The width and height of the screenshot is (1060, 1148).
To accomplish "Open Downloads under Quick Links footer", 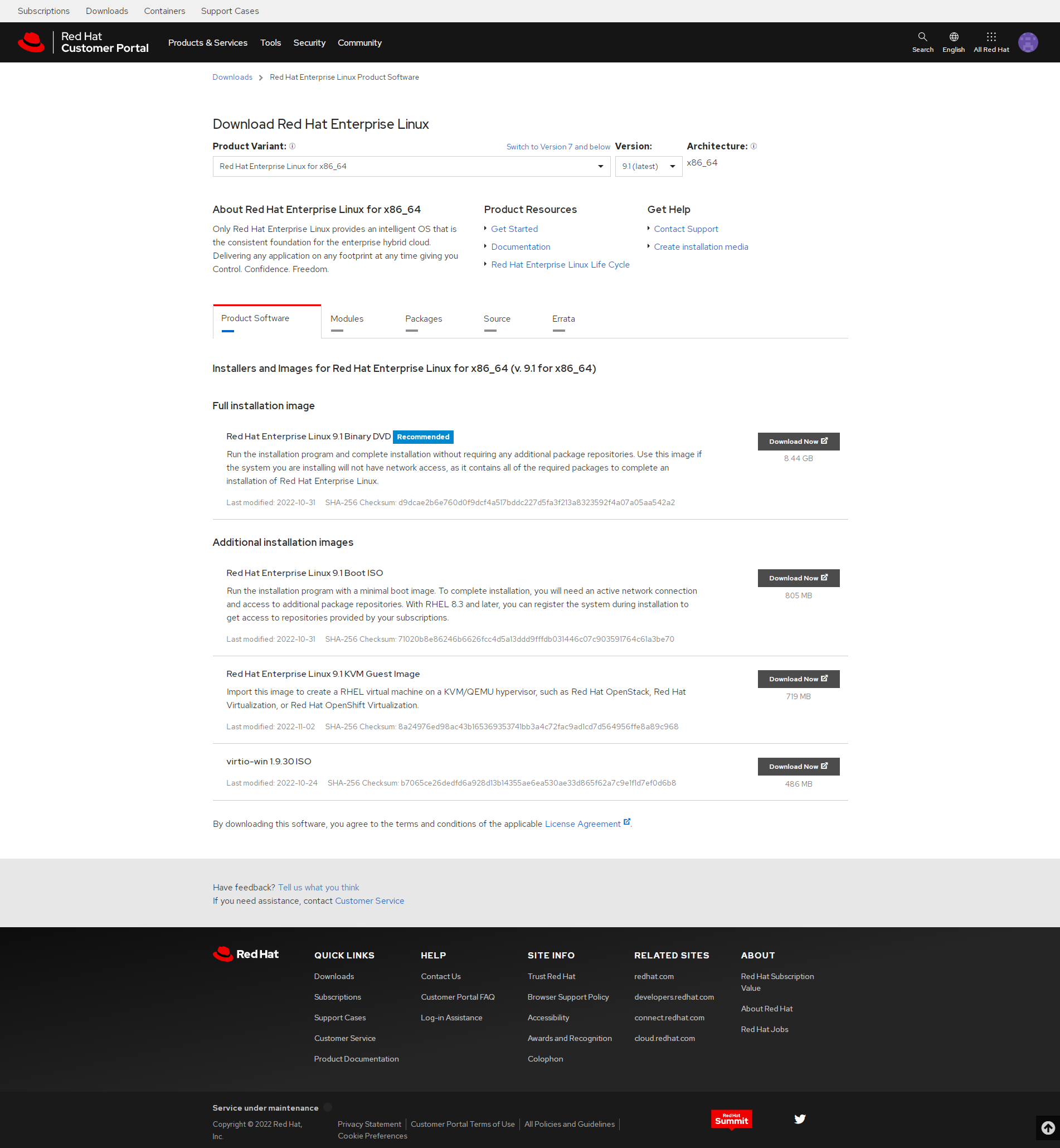I will [334, 976].
